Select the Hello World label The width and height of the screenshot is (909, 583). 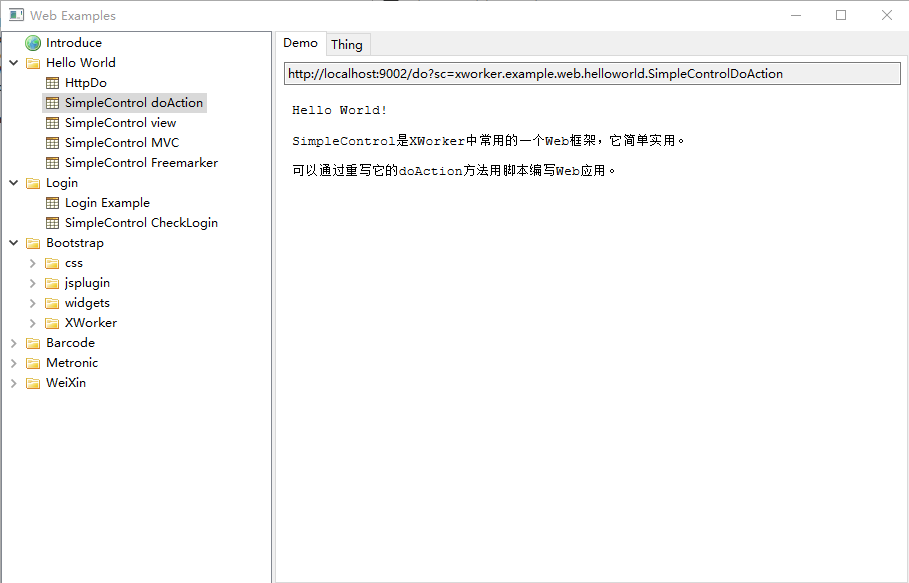click(81, 63)
